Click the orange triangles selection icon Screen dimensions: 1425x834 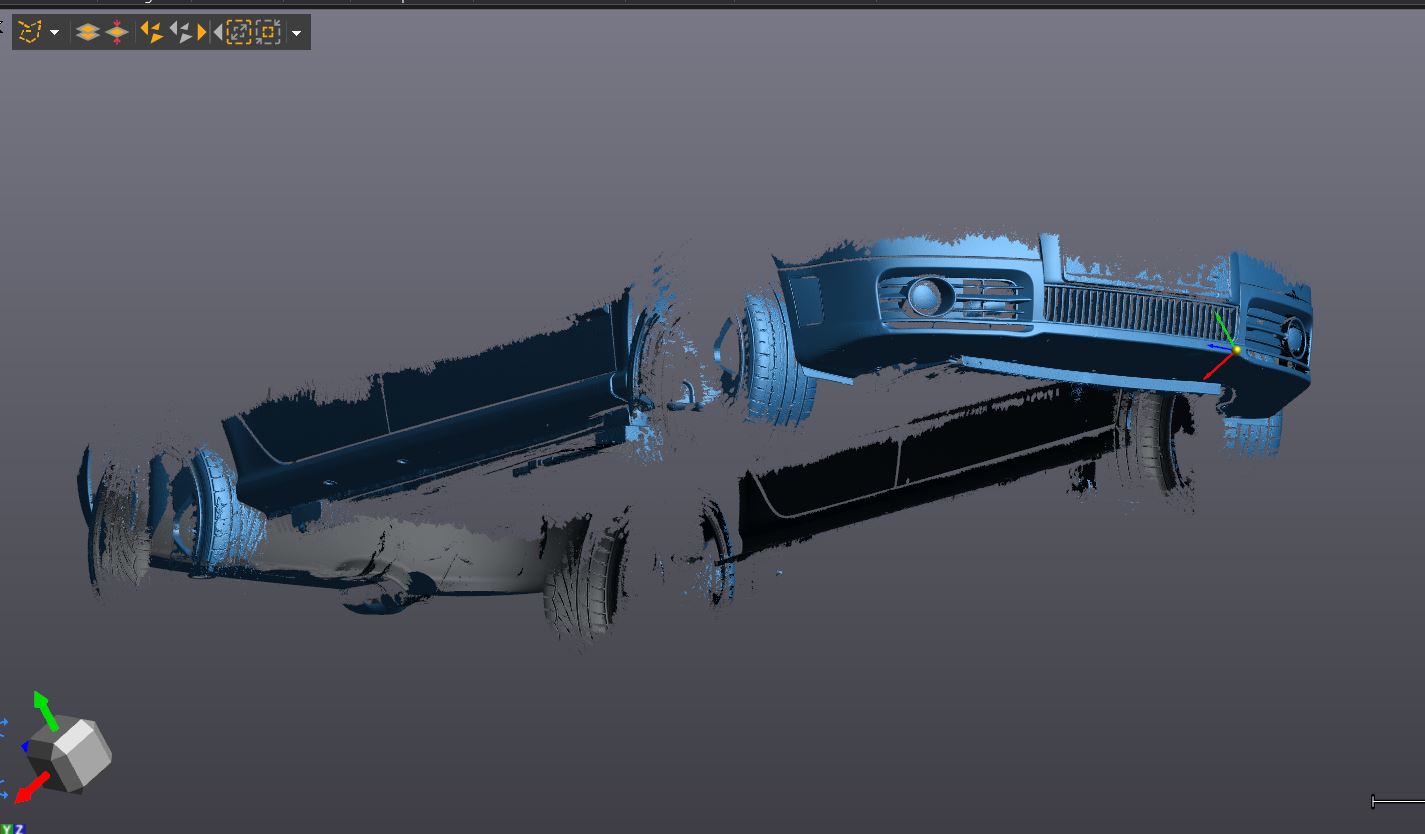152,32
